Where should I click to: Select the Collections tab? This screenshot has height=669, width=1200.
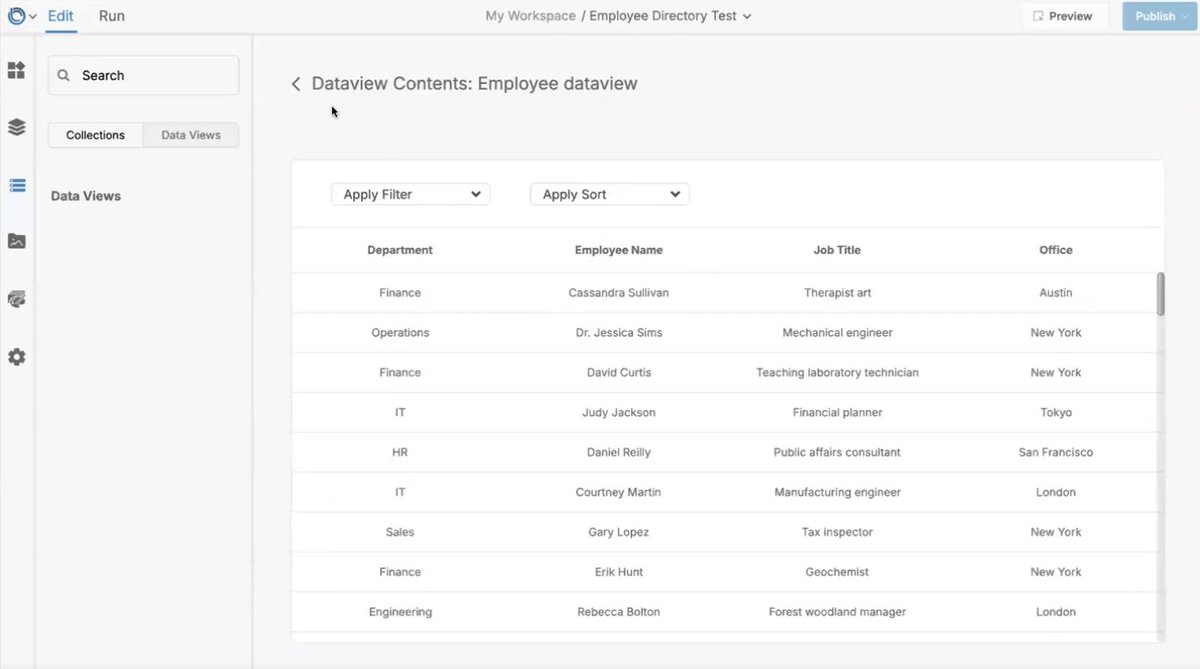click(96, 135)
